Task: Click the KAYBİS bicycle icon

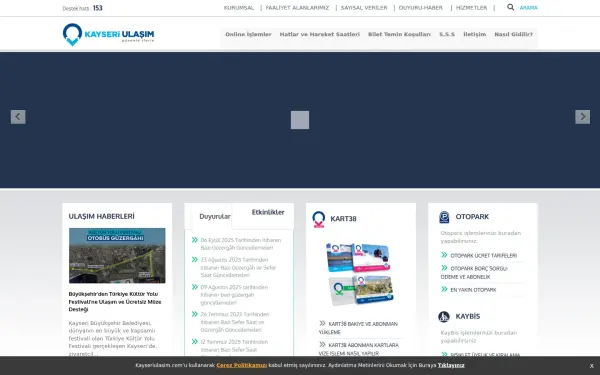Action: [444, 317]
